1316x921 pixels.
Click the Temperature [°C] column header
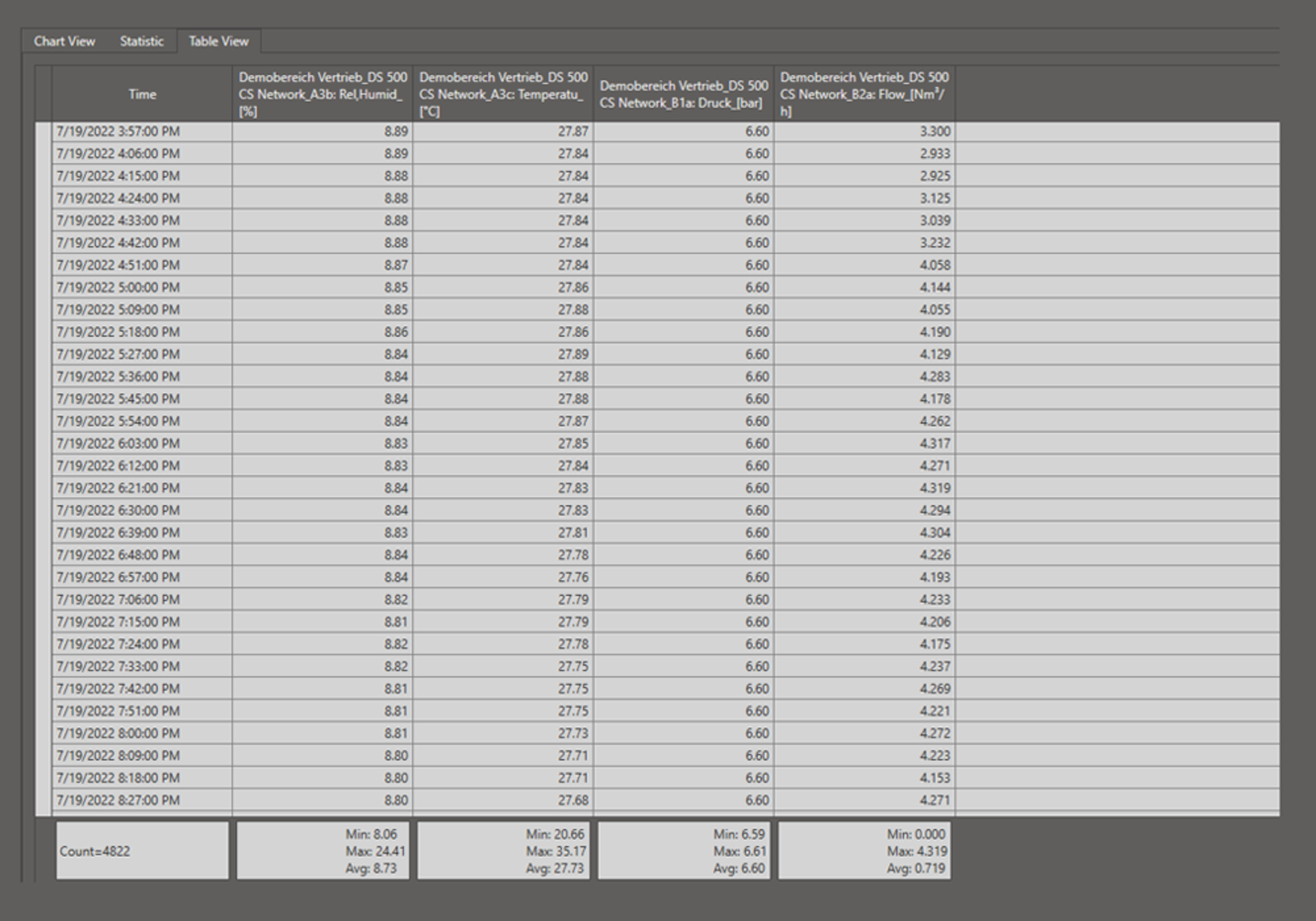(x=503, y=94)
